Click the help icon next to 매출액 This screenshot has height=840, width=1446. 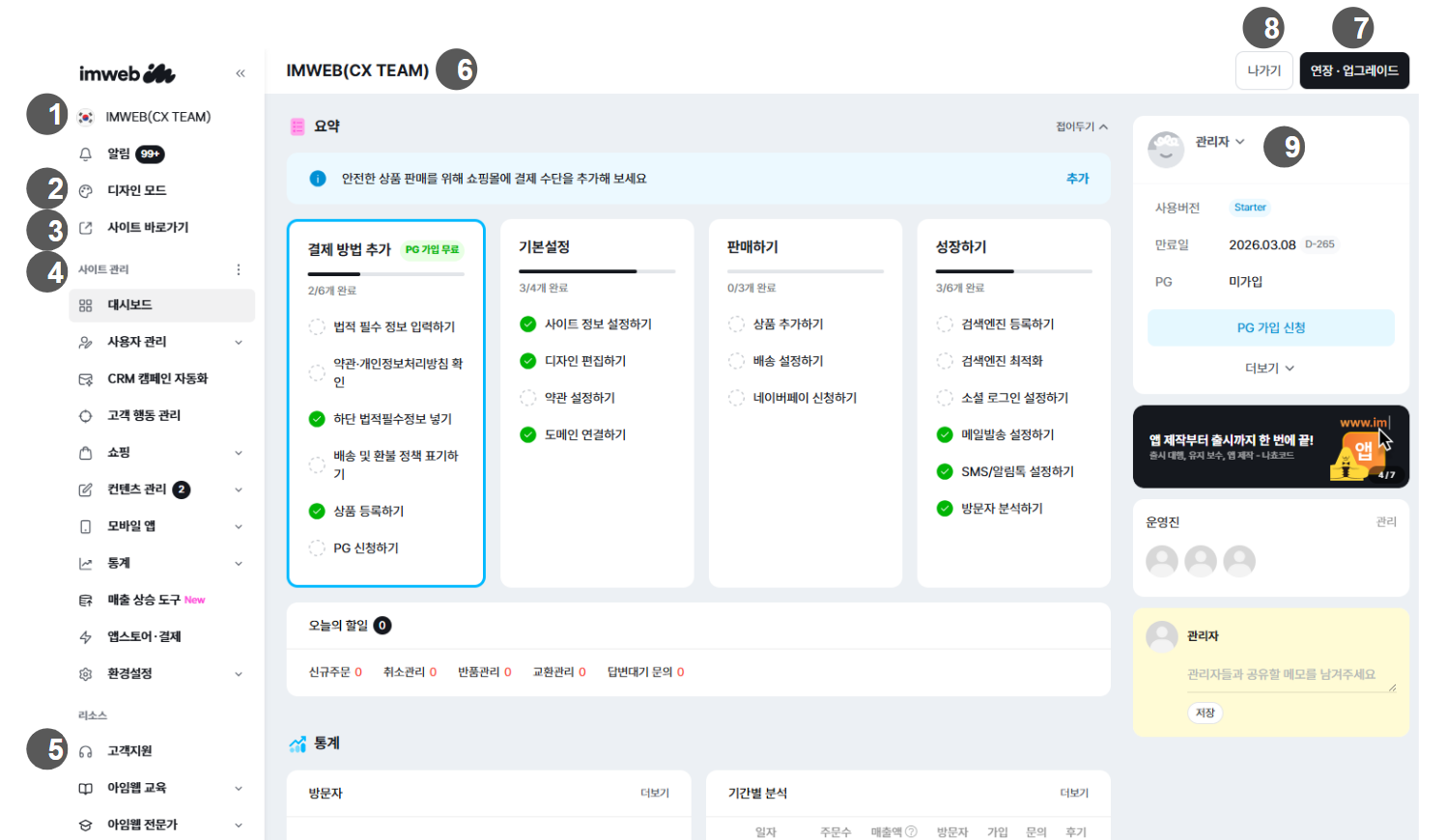(911, 831)
